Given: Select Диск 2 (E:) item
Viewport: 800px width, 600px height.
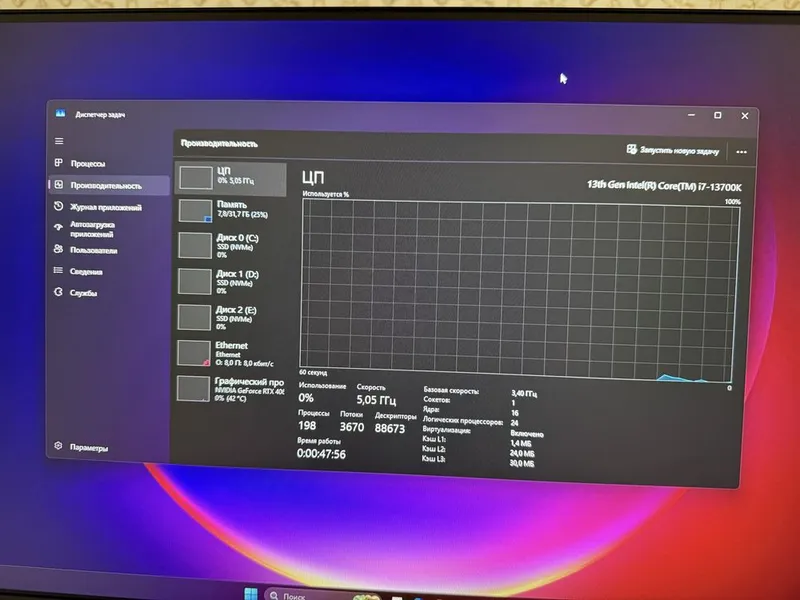Looking at the screenshot, I should [231, 317].
